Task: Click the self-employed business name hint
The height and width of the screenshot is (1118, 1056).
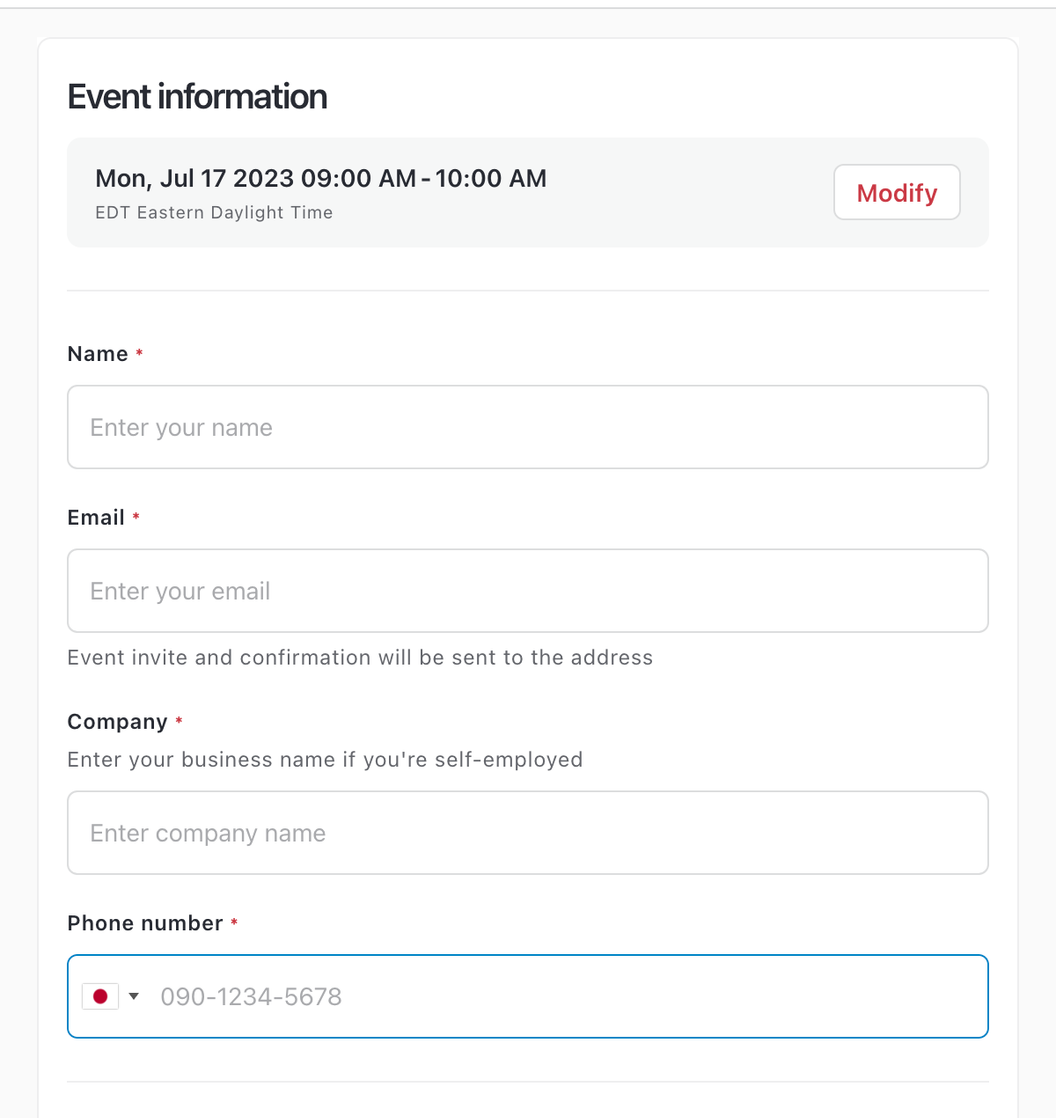Action: coord(325,759)
